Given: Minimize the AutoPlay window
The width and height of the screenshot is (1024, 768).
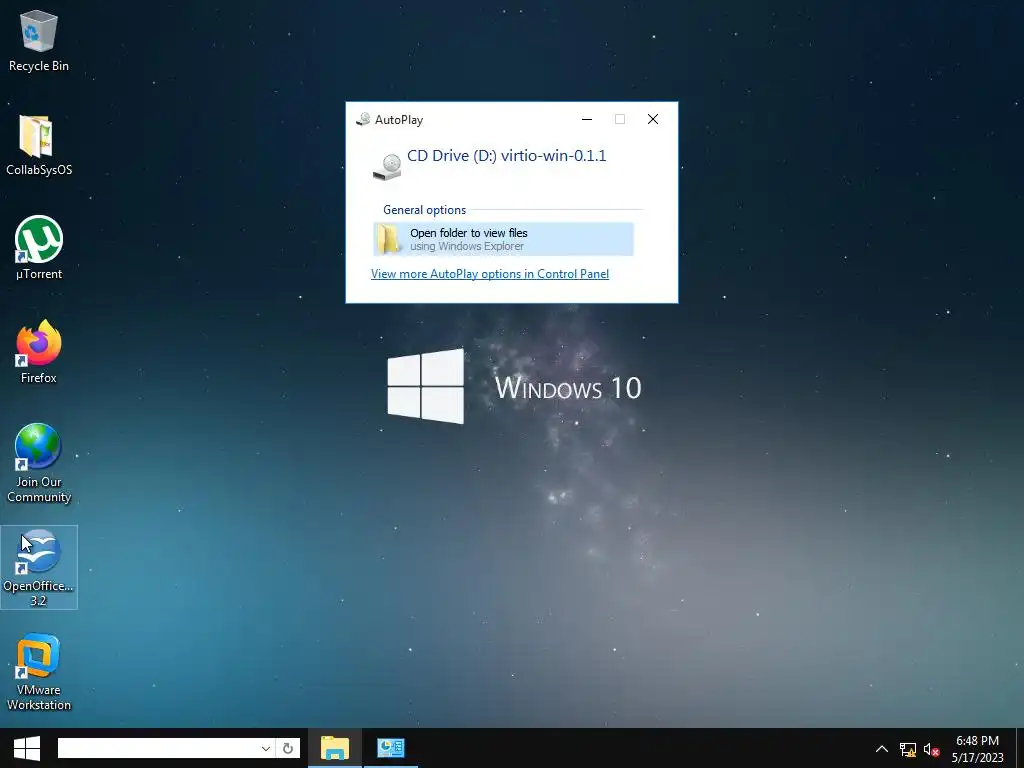Looking at the screenshot, I should click(x=587, y=119).
